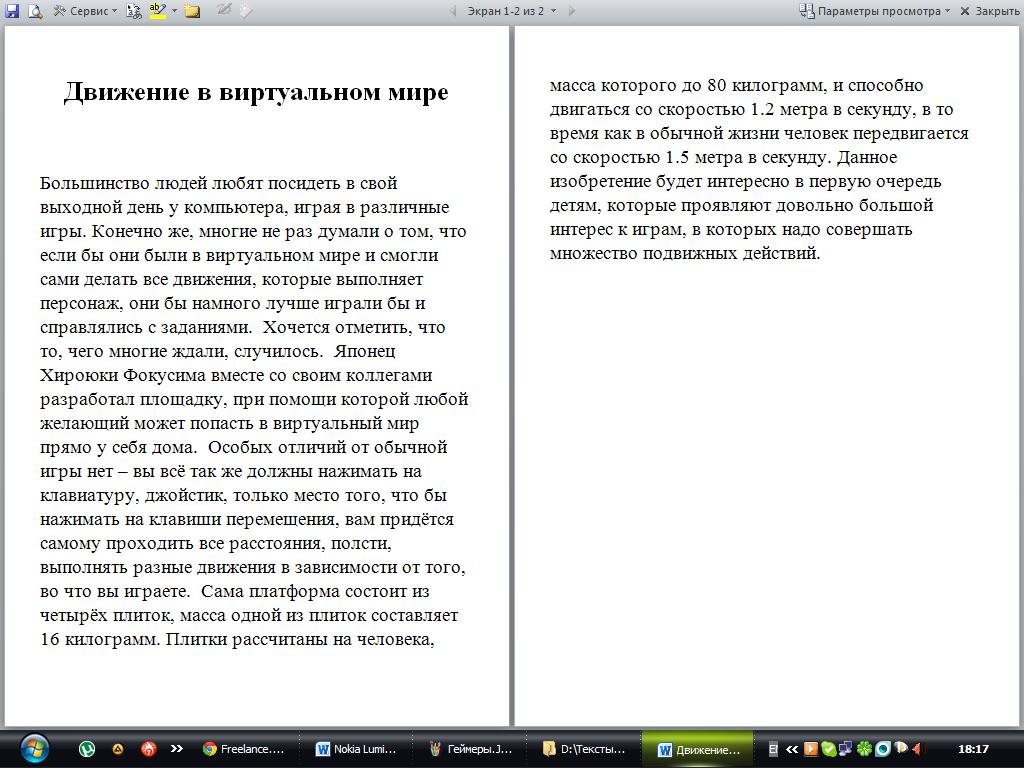Insert a new comment note icon

(x=191, y=10)
